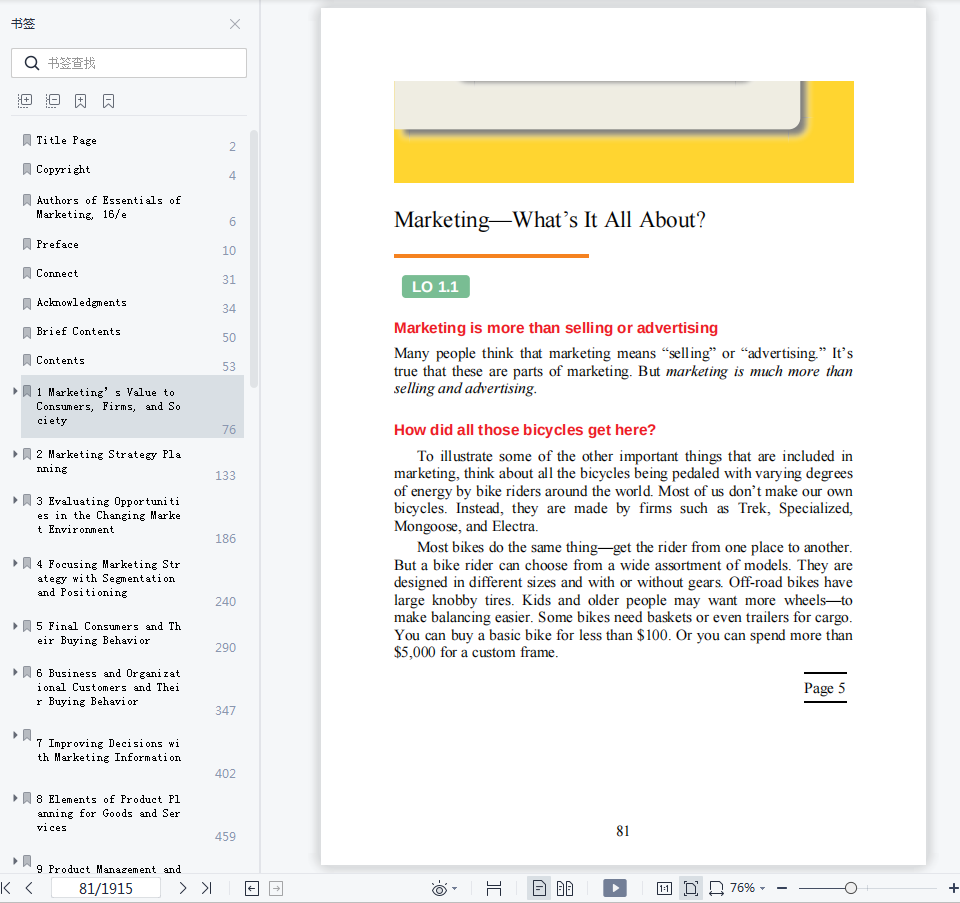Set zoom to actual size 1:1
Image resolution: width=960 pixels, height=903 pixels.
(x=664, y=888)
